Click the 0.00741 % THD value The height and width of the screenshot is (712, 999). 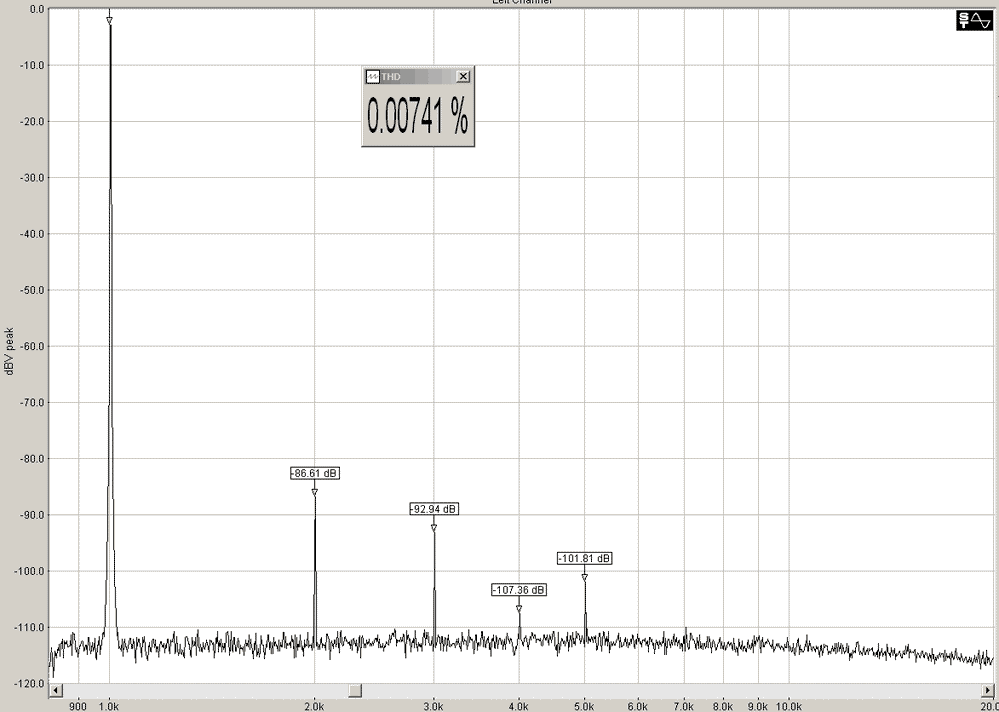tap(418, 116)
